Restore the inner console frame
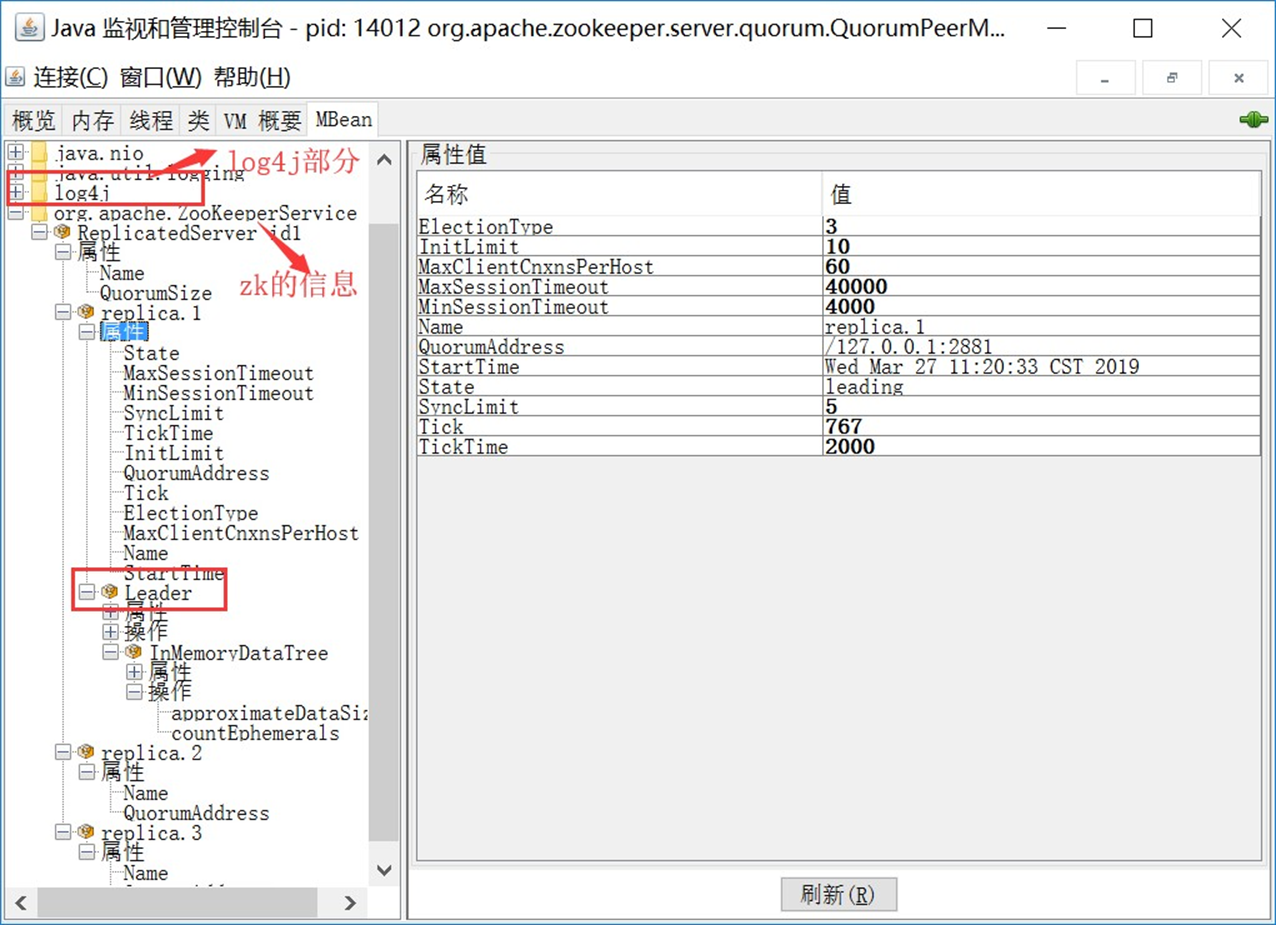The width and height of the screenshot is (1276, 925). 1172,78
